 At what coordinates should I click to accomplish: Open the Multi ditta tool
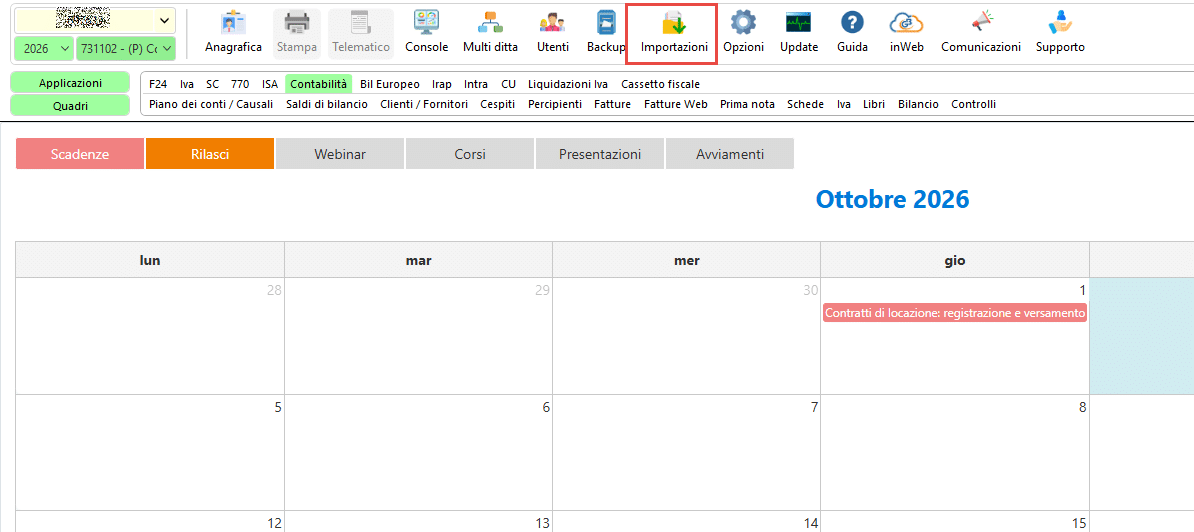pos(490,33)
